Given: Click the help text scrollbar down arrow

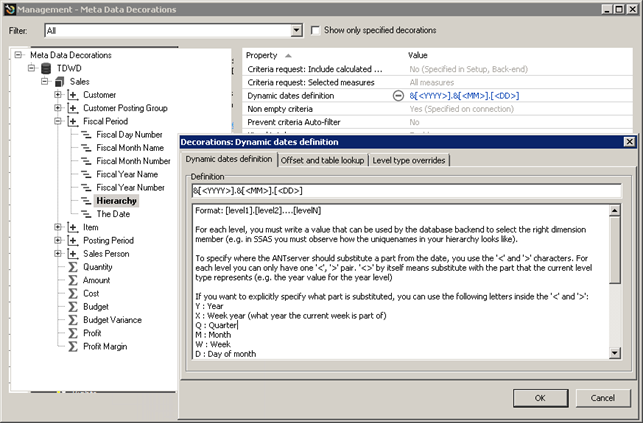Looking at the screenshot, I should click(x=614, y=353).
